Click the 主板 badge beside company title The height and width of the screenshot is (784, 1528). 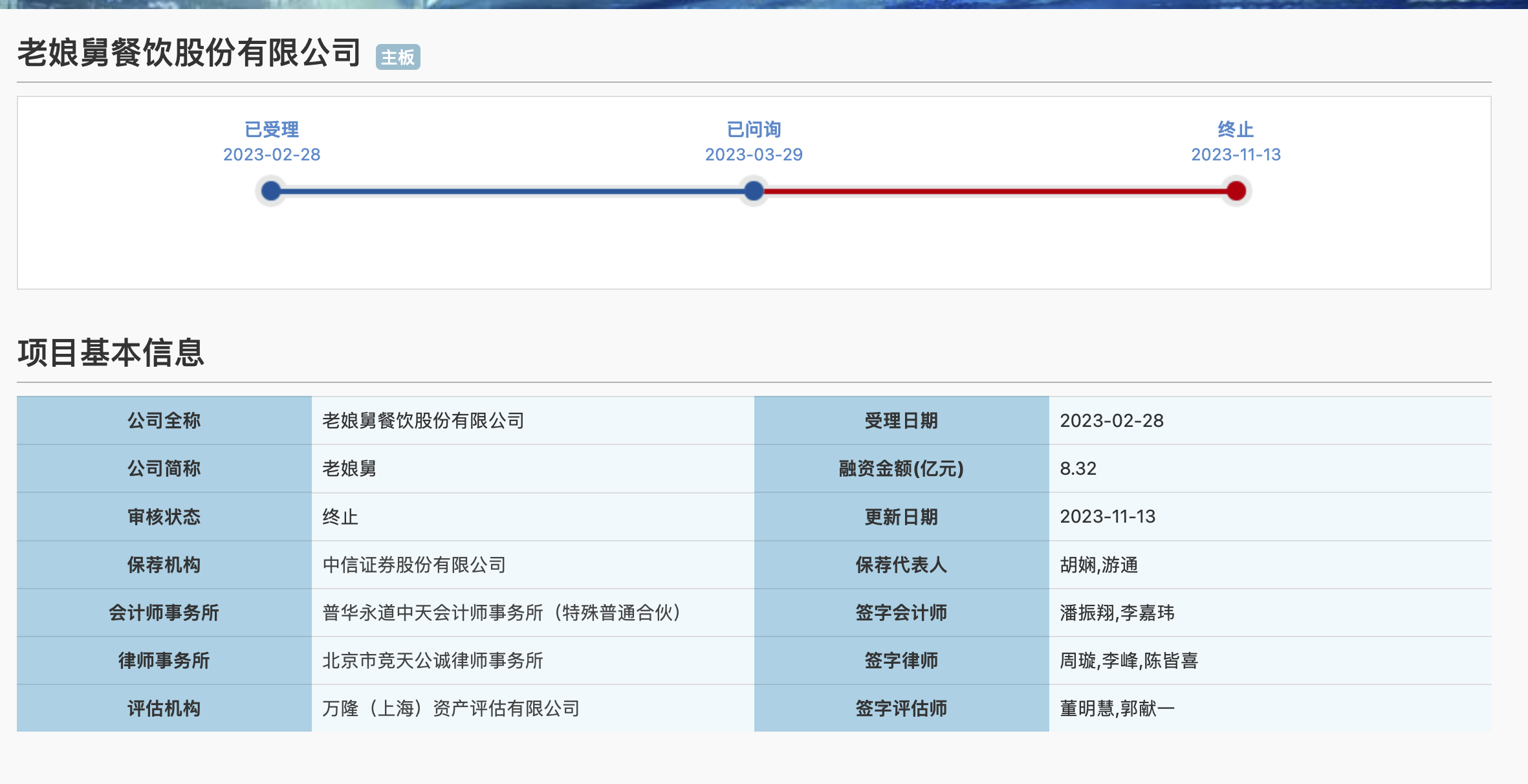(x=398, y=58)
